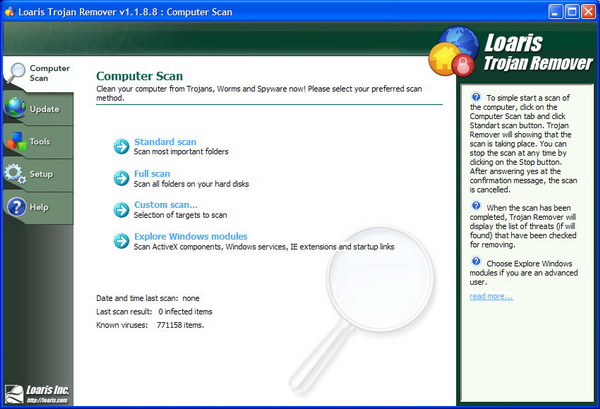Click the Full scan arrow icon

click(121, 178)
